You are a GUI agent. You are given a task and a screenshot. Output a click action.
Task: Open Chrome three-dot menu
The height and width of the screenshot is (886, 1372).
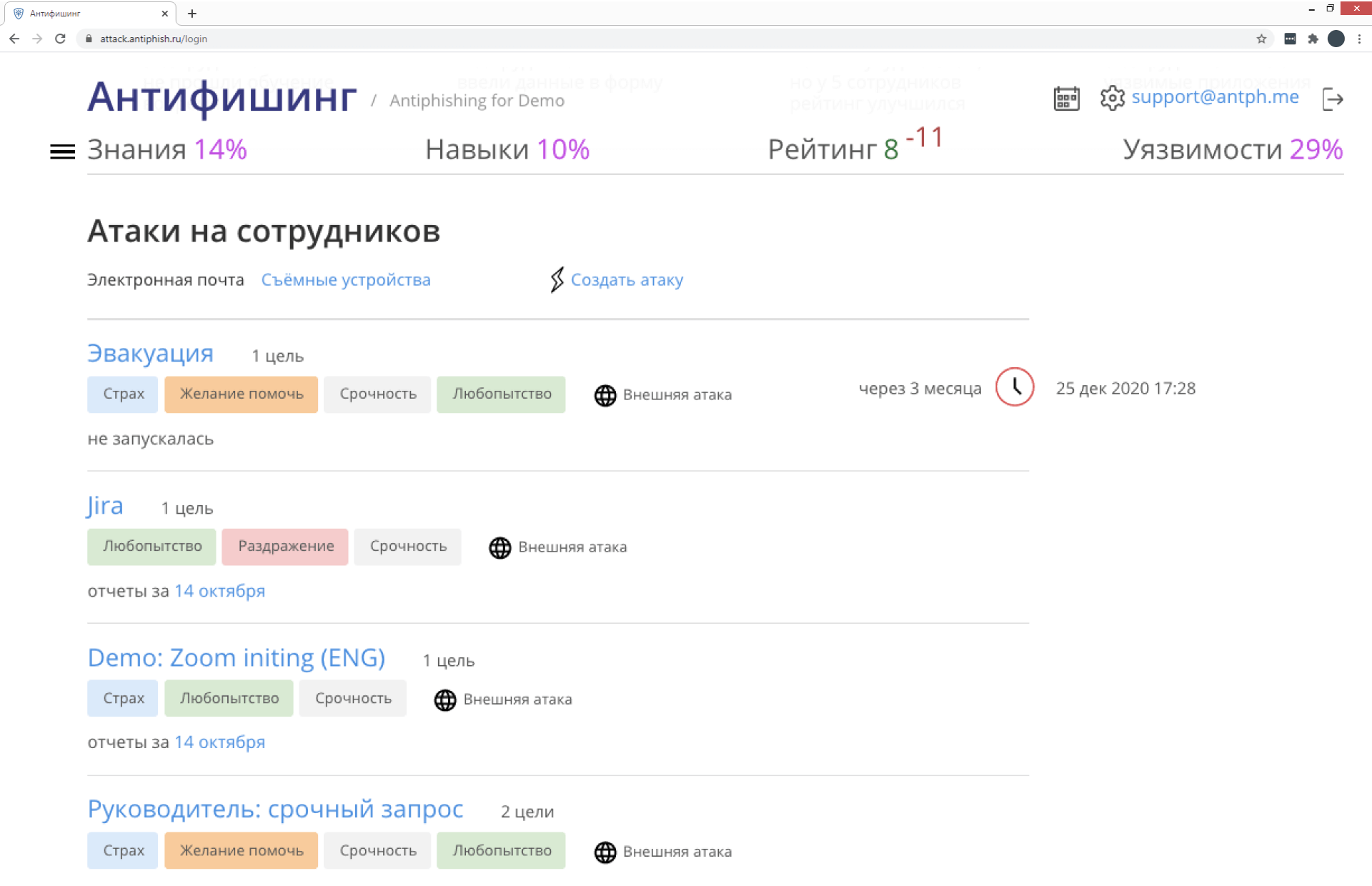coord(1359,39)
